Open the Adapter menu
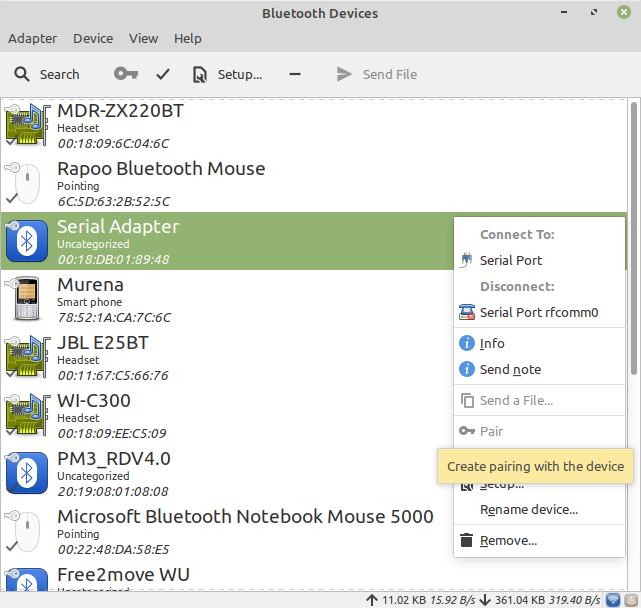Viewport: 641px width, 608px height. 32,38
